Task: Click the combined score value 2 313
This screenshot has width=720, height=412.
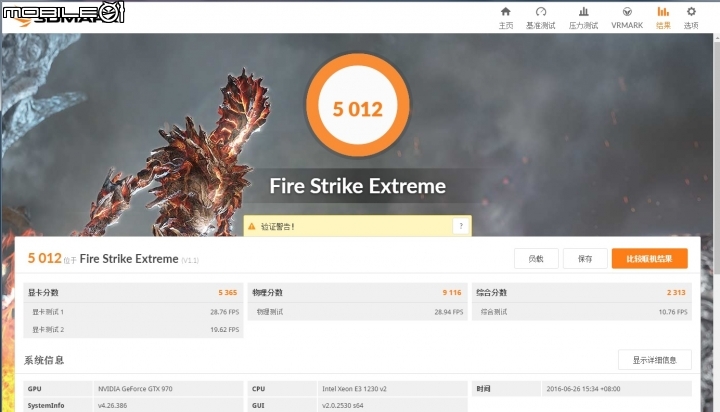Action: pyautogui.click(x=676, y=293)
